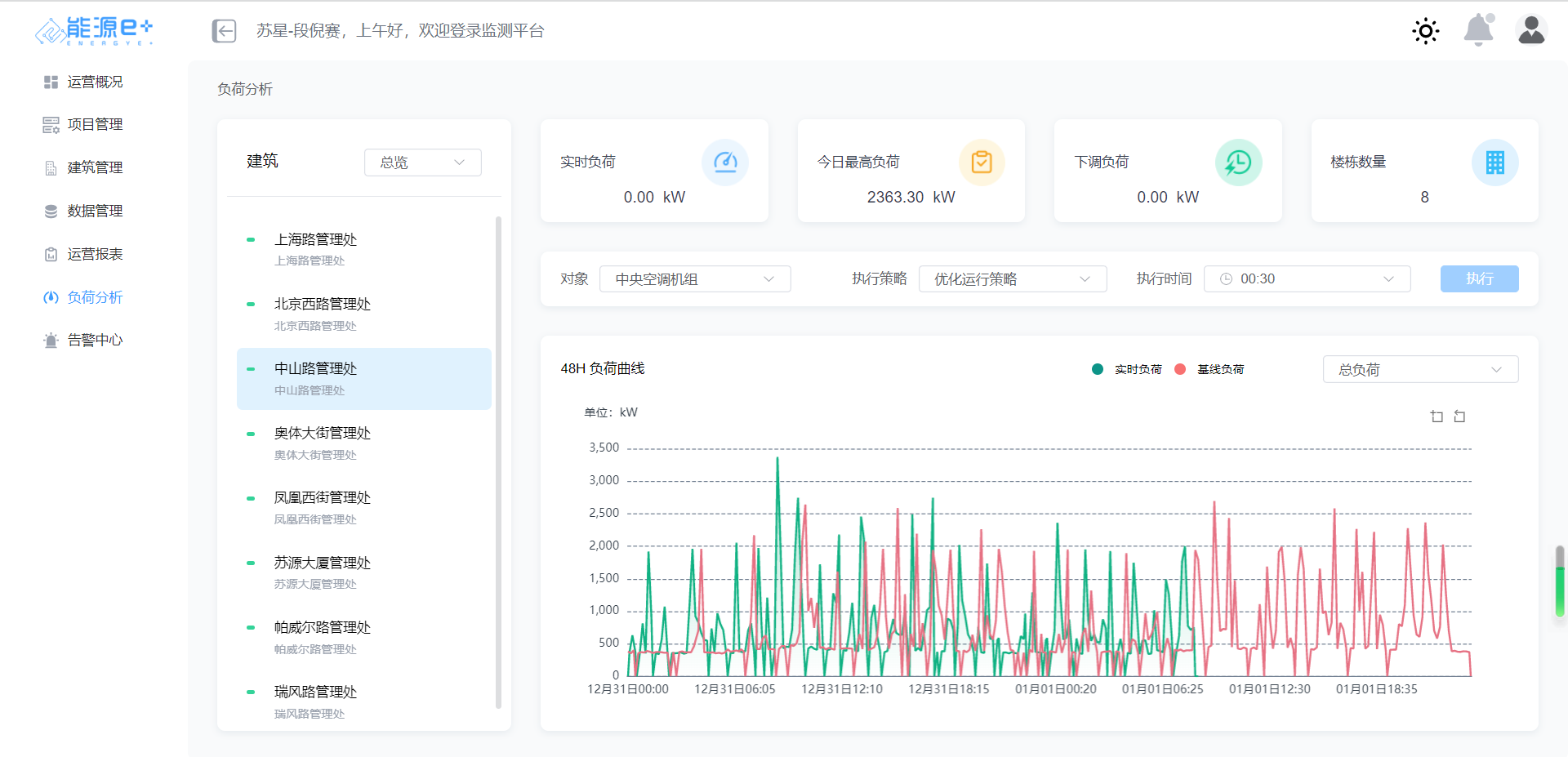Viewport: 1568px width, 757px height.
Task: Click the 运营概况 dashboard icon
Action: tap(51, 82)
